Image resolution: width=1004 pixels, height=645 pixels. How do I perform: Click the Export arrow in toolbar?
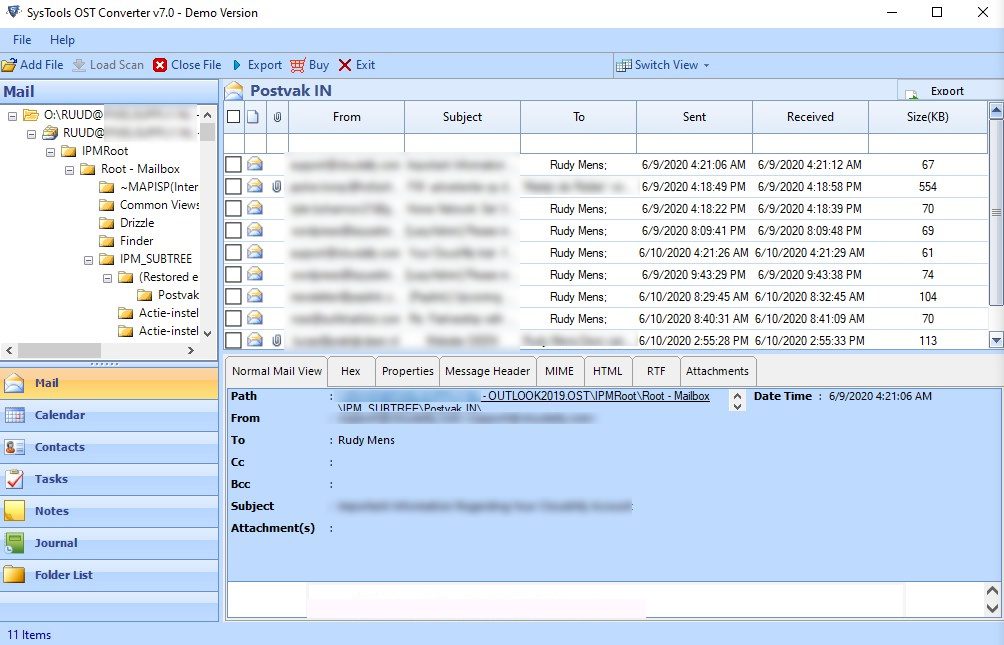tap(237, 65)
